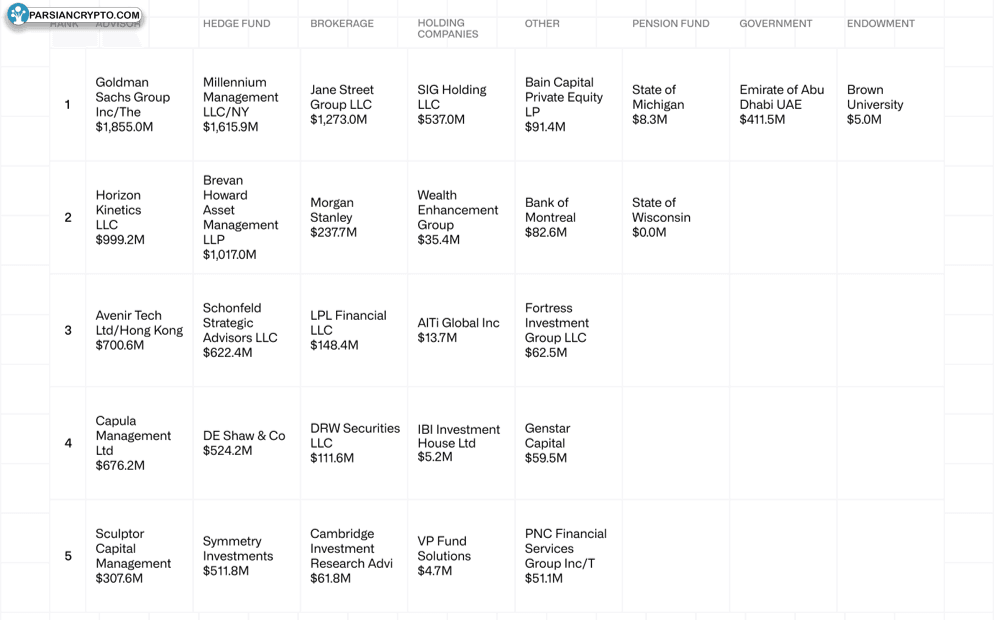Image resolution: width=994 pixels, height=620 pixels.
Task: Open the PARSIANCRYPTO.COM watermark link
Action: tap(84, 16)
